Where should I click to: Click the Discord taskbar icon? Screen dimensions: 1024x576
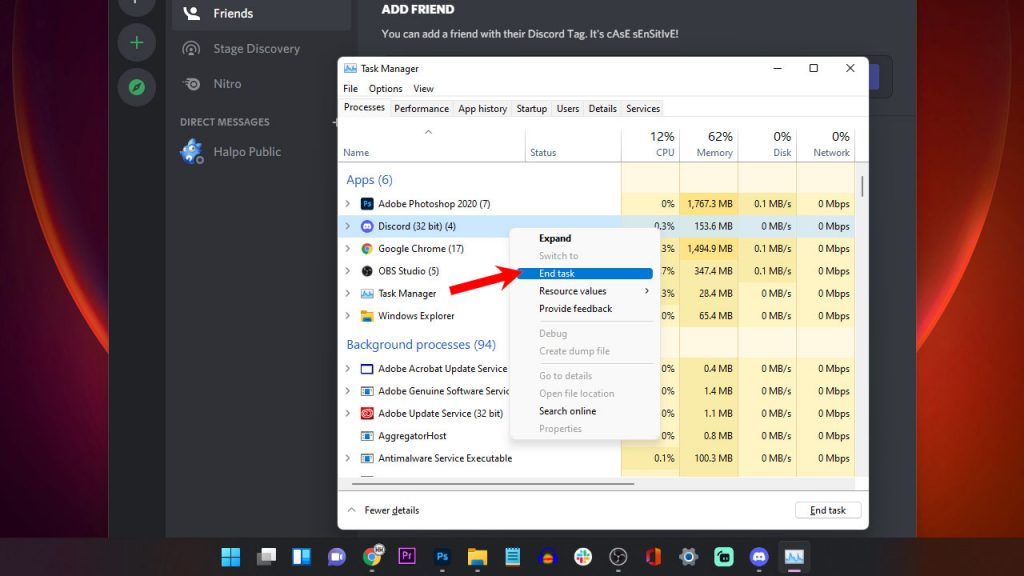tap(759, 556)
